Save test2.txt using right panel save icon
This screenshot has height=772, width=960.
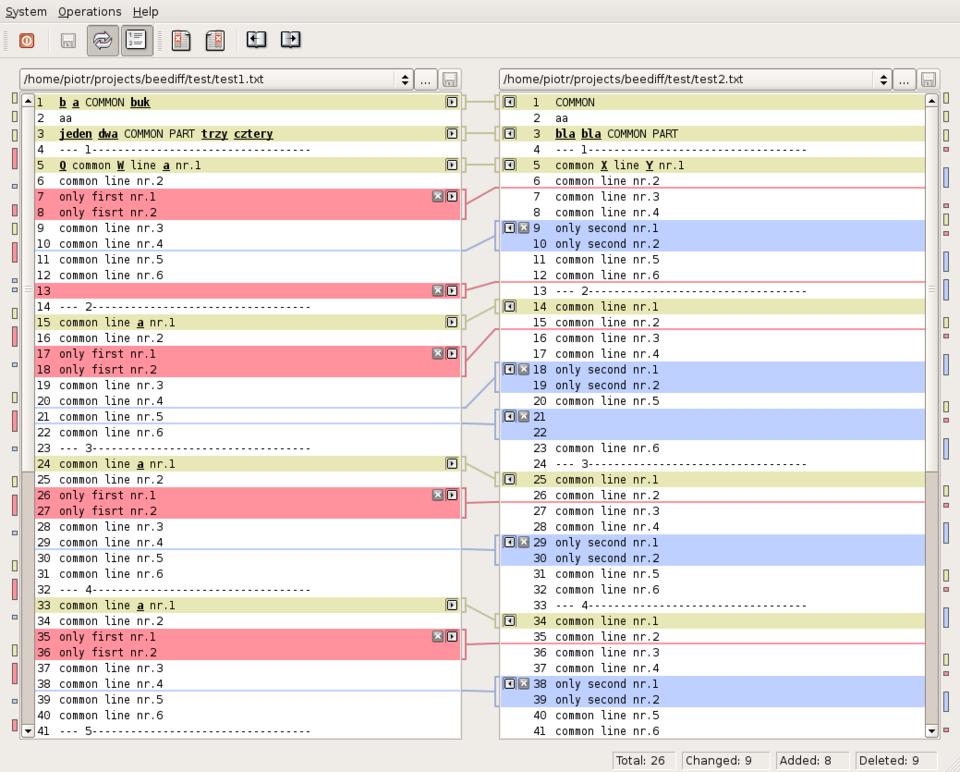tap(929, 79)
